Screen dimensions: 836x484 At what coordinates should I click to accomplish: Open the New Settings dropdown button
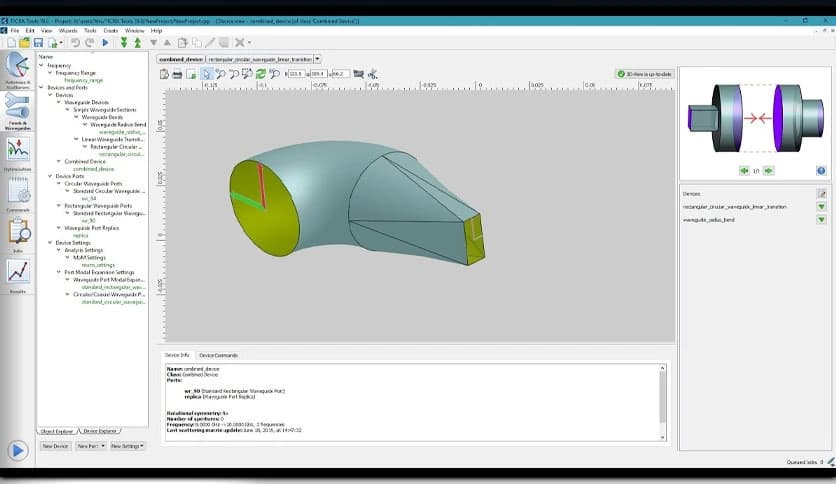127,446
